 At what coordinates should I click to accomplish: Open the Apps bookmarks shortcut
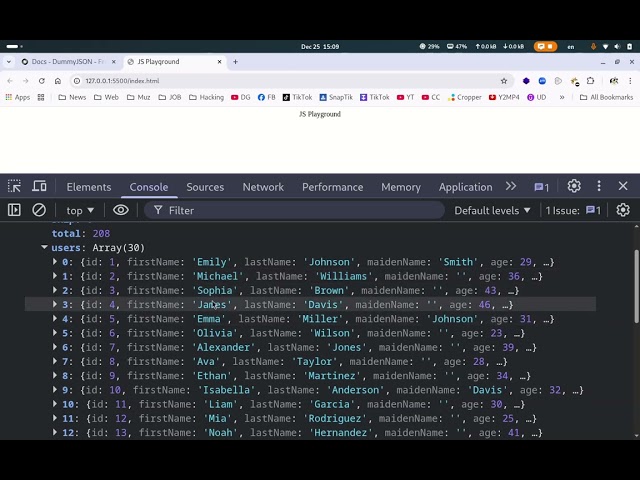pos(18,97)
